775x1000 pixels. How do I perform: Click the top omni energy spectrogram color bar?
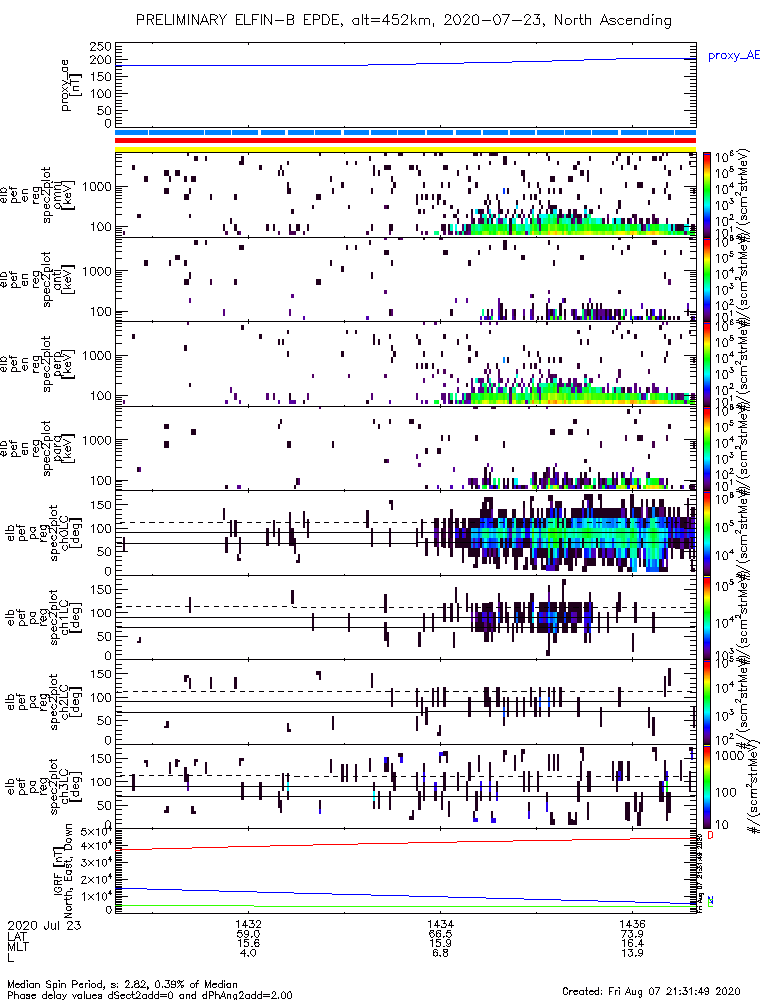tap(707, 195)
